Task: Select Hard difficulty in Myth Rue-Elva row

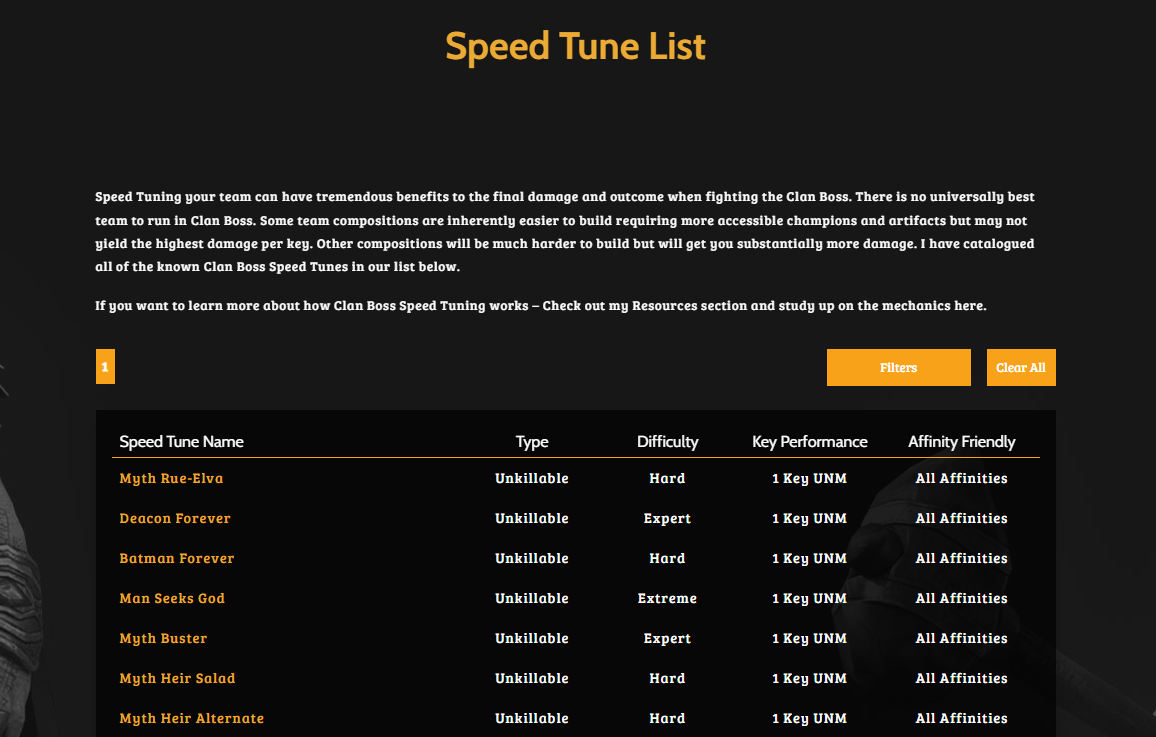Action: [667, 478]
